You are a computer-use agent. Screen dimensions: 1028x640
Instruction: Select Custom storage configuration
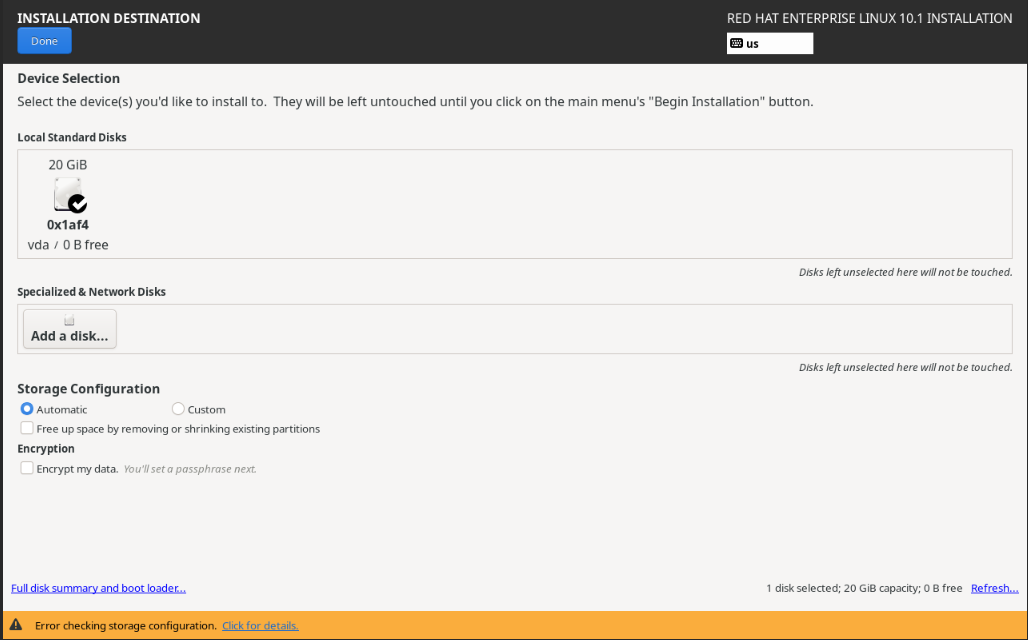click(178, 409)
